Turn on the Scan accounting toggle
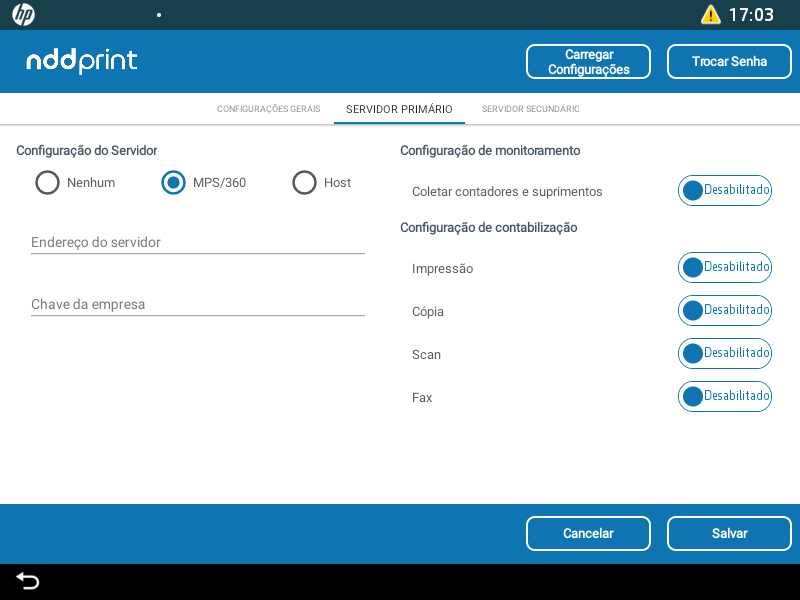The height and width of the screenshot is (600, 800). [x=724, y=354]
